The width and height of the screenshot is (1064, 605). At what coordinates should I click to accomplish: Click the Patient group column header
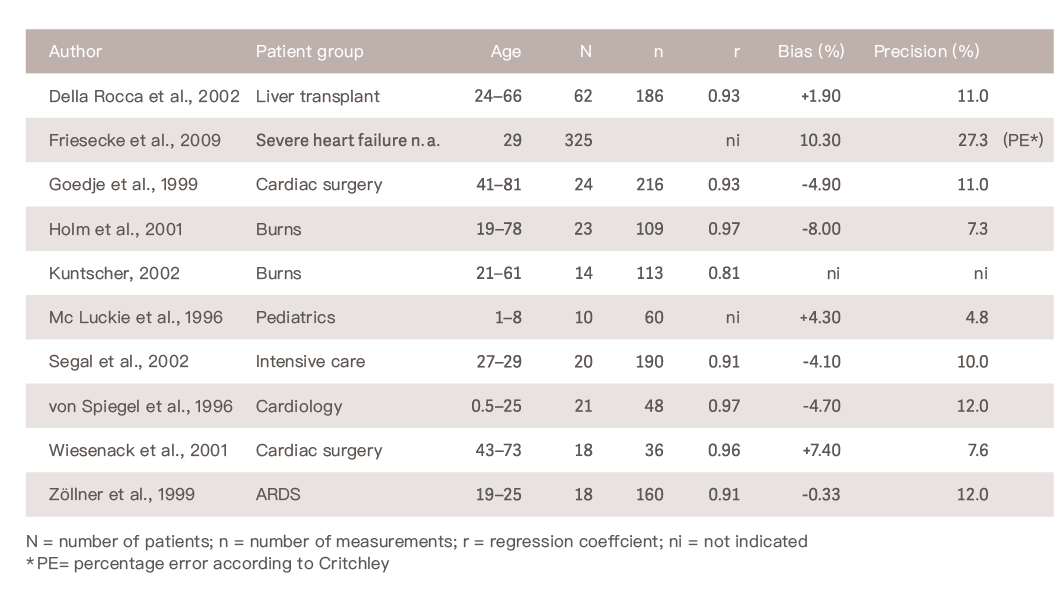point(310,51)
